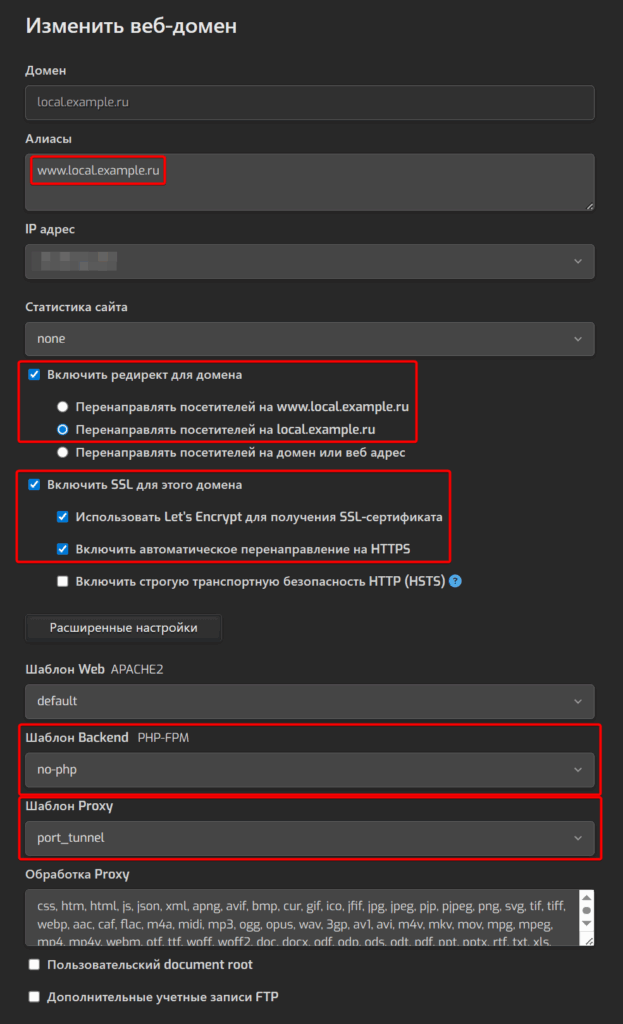Uncheck Enable SSL for this domain
The image size is (623, 1024).
[34, 485]
